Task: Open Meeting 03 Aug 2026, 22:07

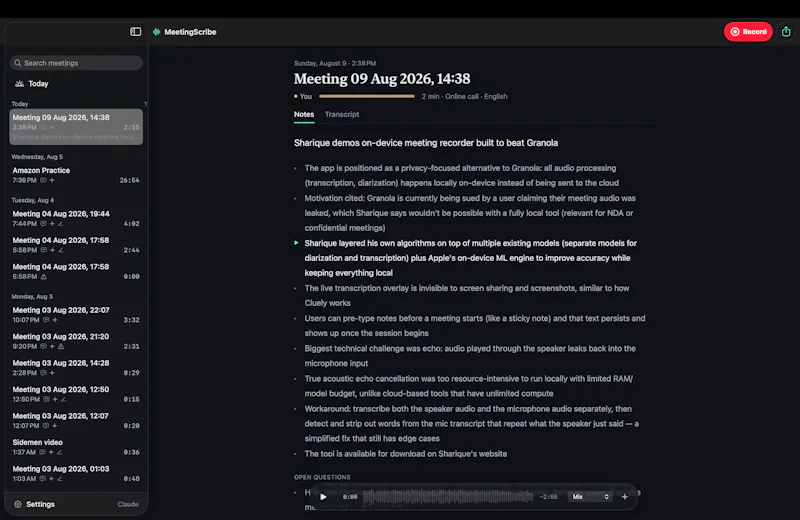Action: pyautogui.click(x=76, y=315)
